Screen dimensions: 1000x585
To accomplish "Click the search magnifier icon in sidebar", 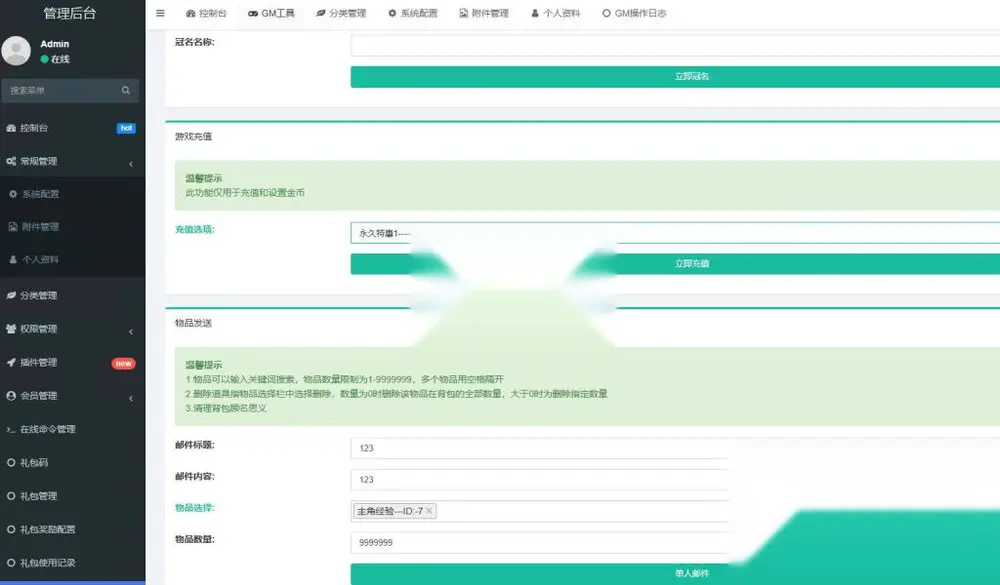I will coord(126,91).
